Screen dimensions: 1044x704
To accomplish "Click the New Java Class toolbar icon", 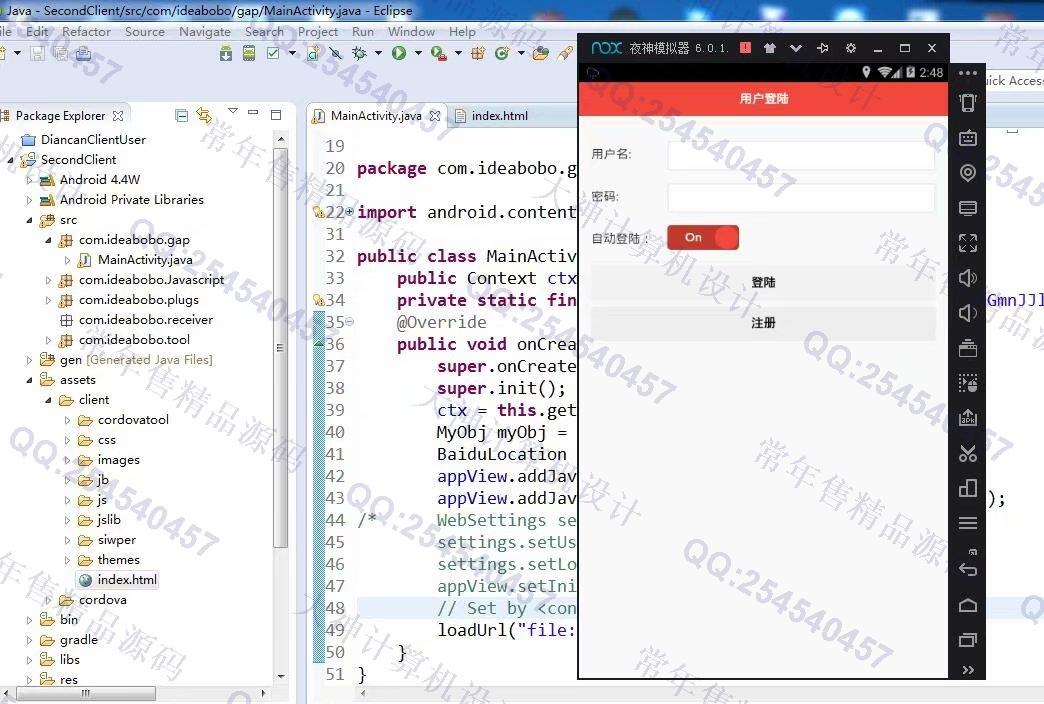I will (502, 53).
